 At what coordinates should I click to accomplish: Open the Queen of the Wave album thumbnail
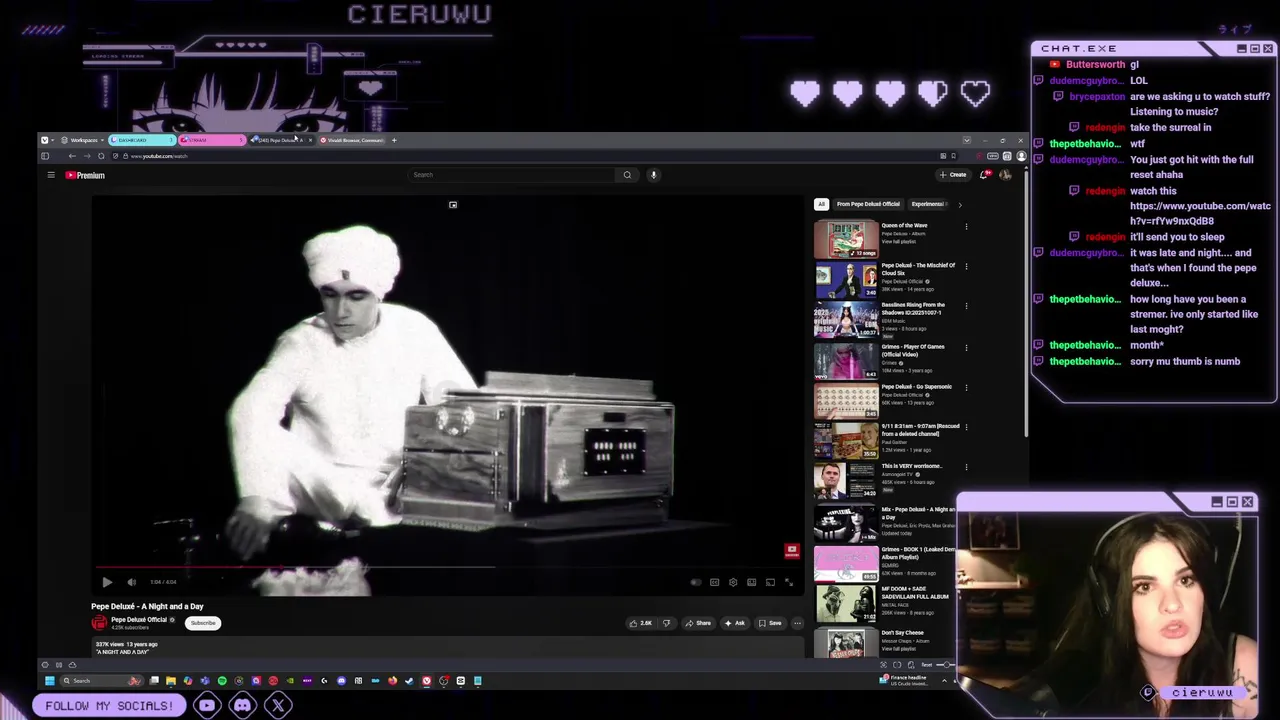(x=846, y=239)
